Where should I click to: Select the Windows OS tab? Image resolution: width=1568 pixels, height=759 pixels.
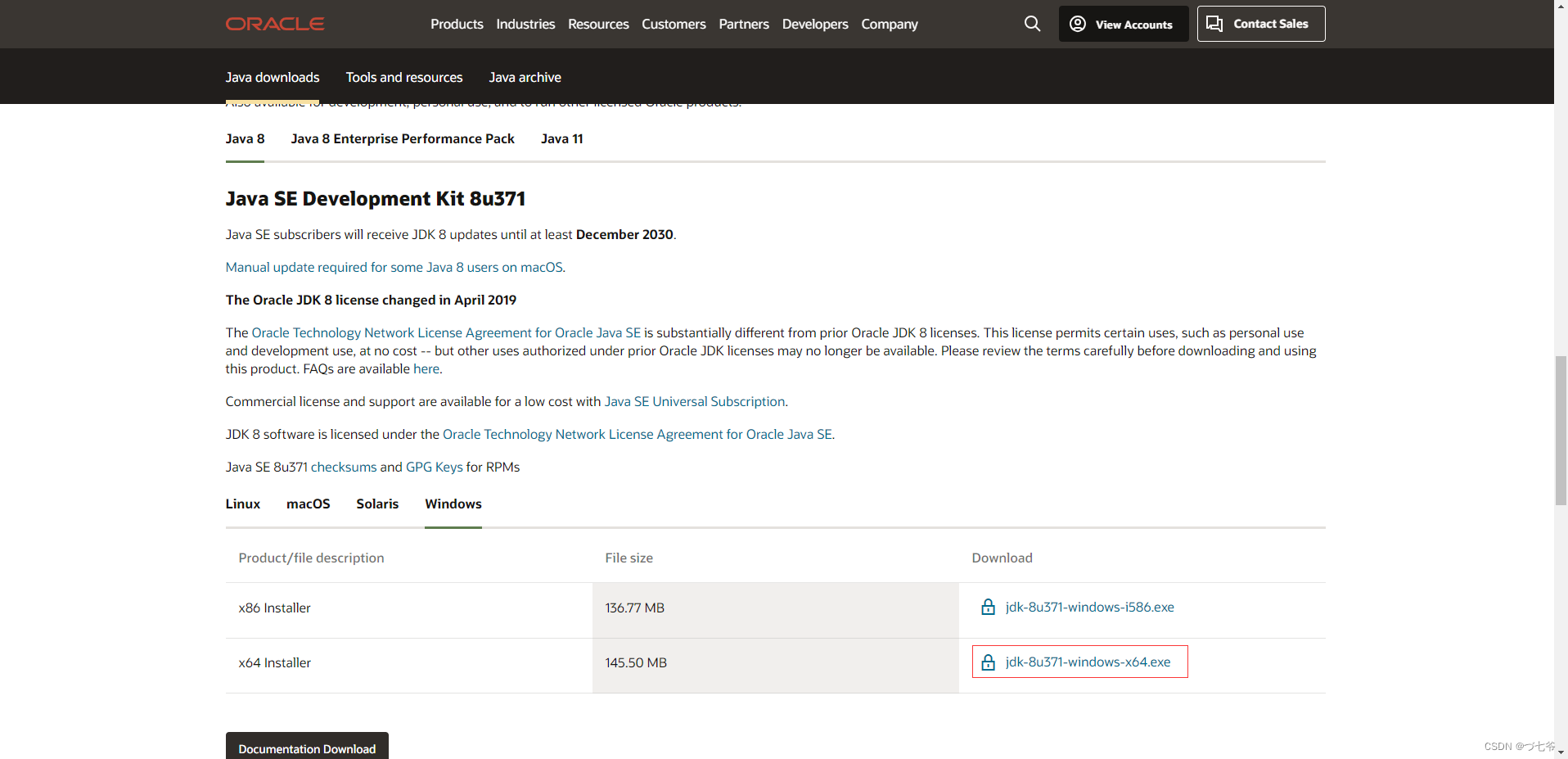453,504
